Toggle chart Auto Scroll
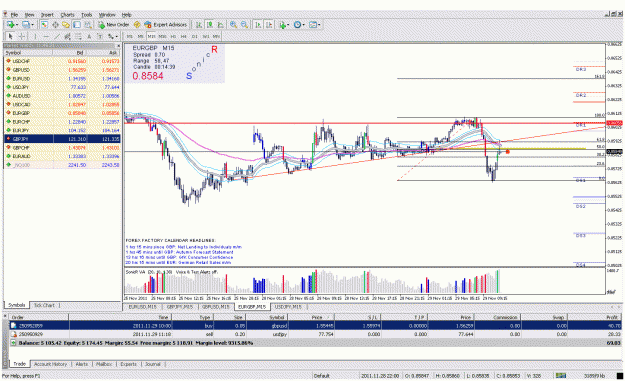 click(x=258, y=25)
